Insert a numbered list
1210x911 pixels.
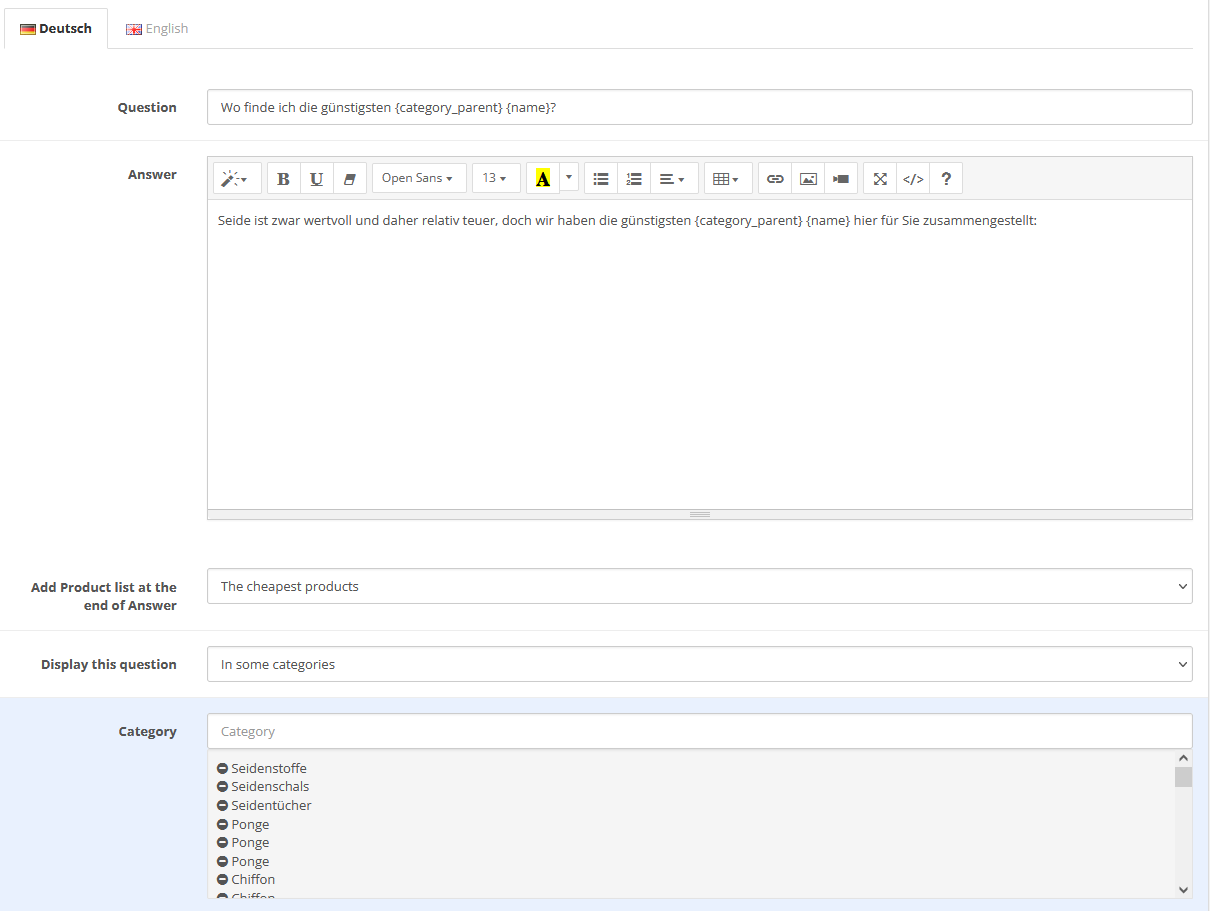tap(634, 179)
